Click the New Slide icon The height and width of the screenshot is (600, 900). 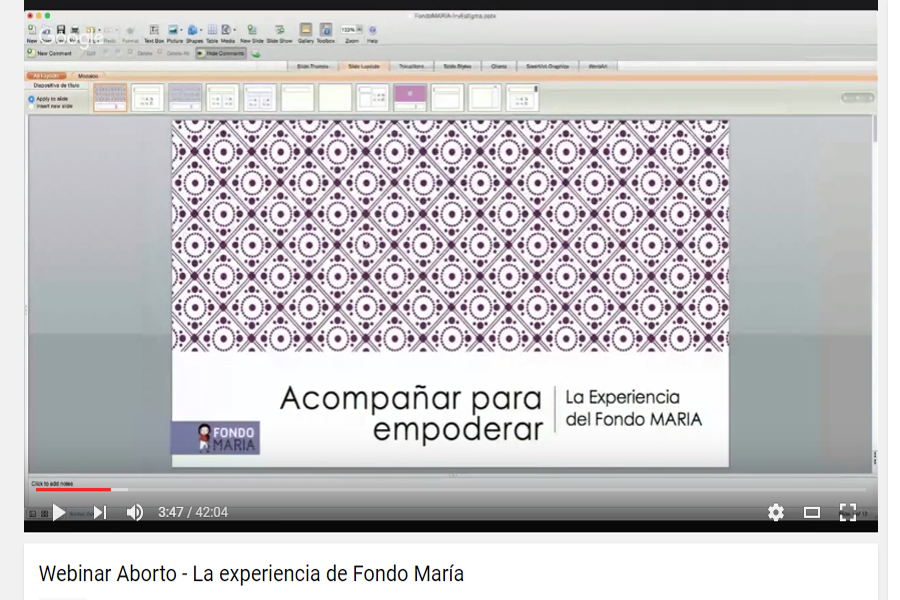click(251, 31)
